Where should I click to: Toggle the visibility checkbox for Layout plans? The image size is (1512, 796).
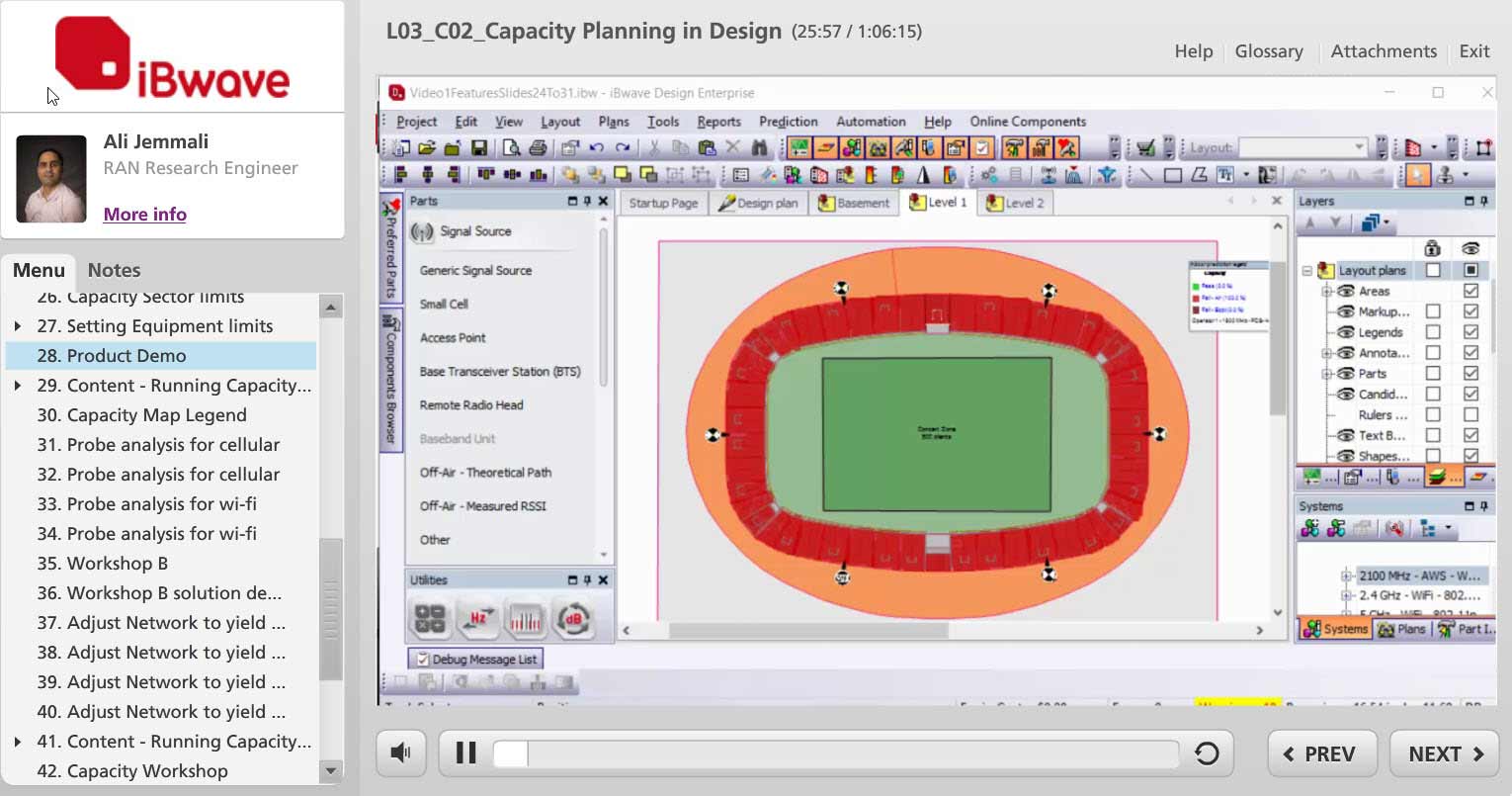point(1471,270)
